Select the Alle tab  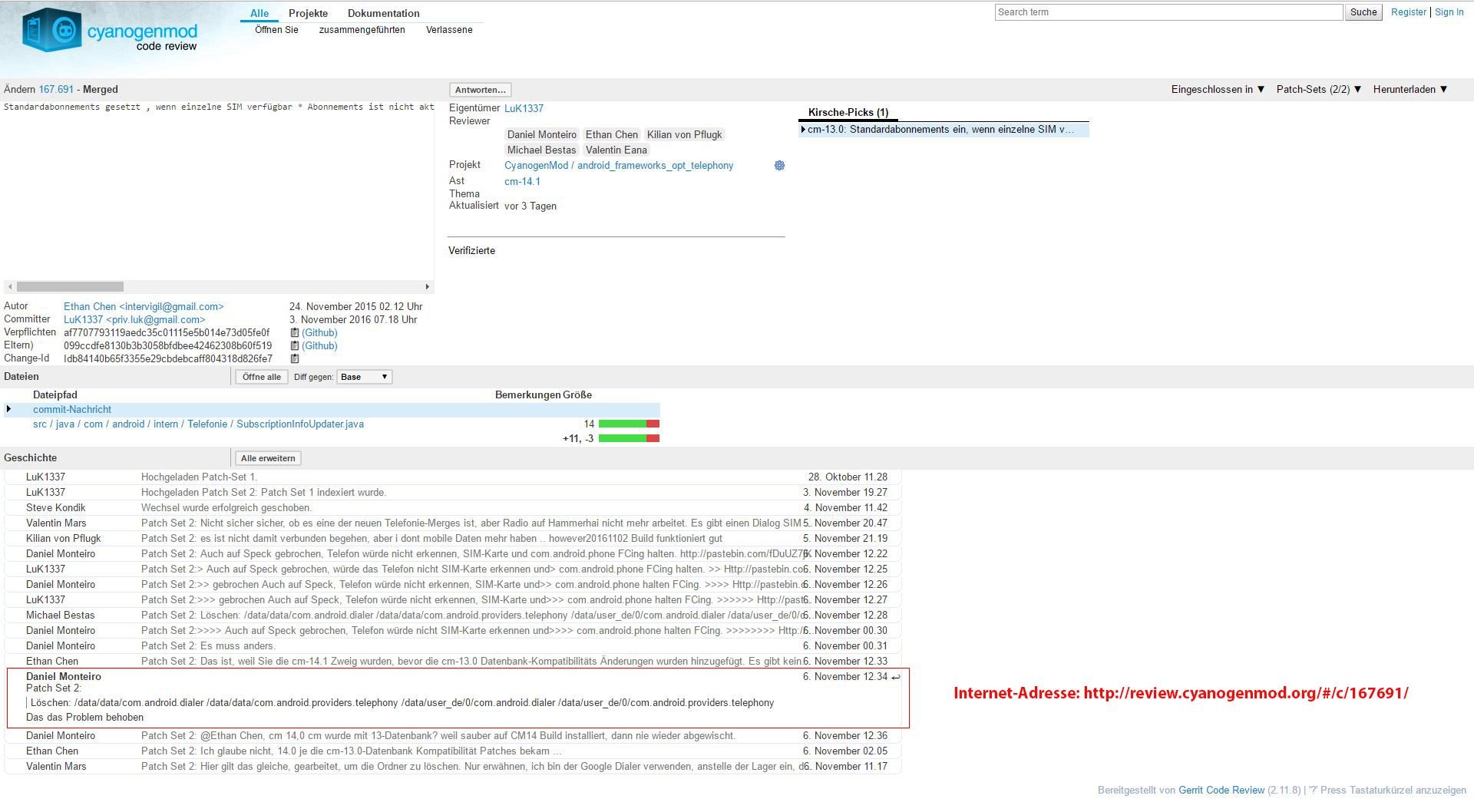pyautogui.click(x=259, y=14)
